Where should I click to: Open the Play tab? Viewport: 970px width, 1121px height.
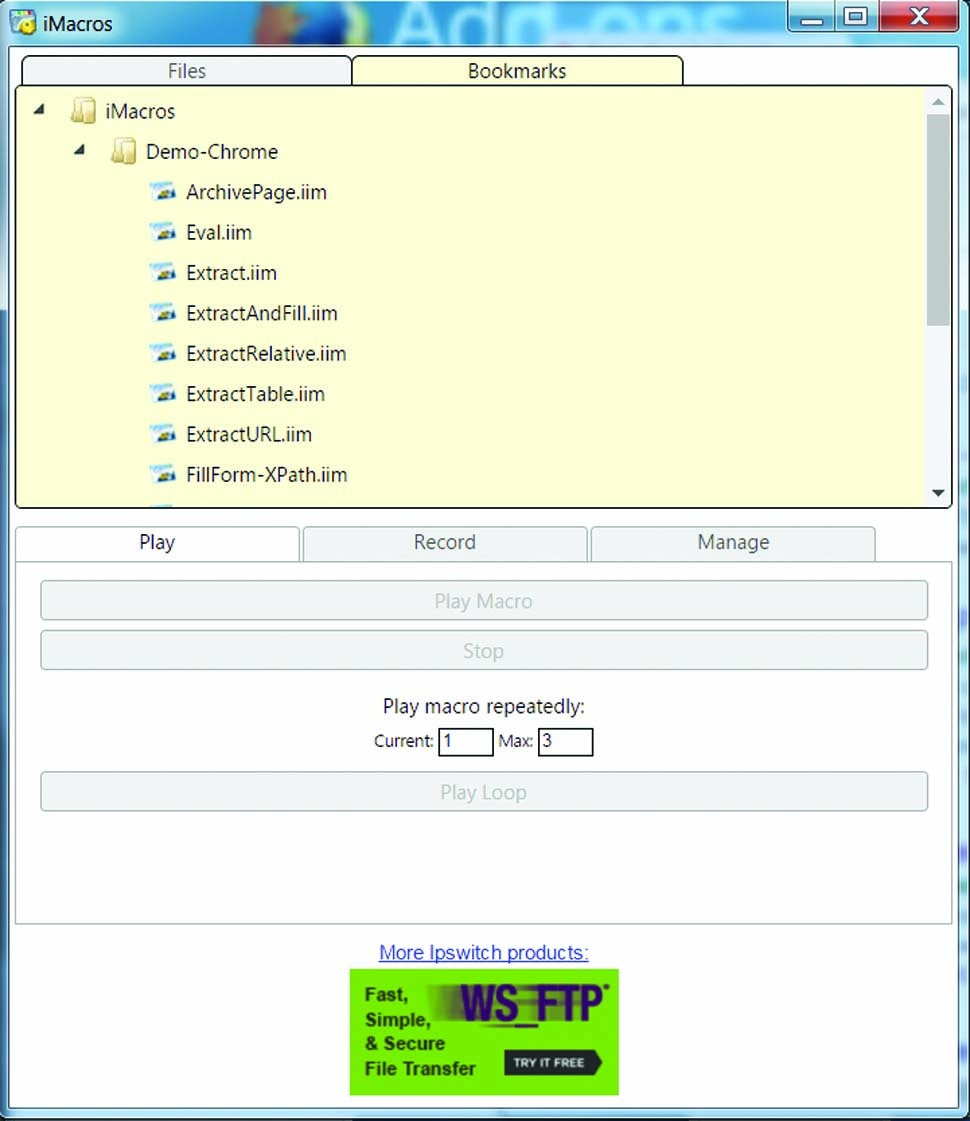coord(157,543)
